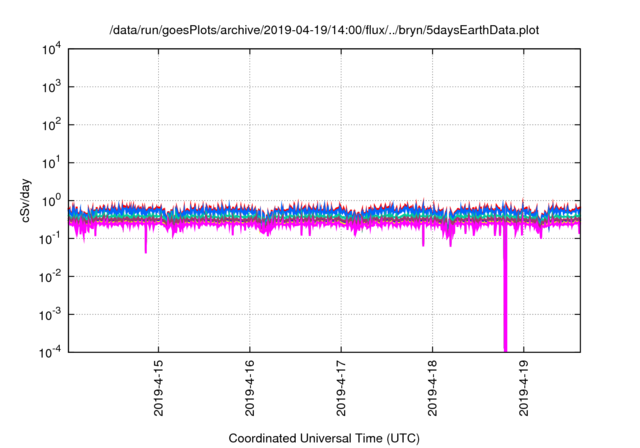
Task: Click the 10^0 y-axis tick label
Action: click(x=51, y=201)
